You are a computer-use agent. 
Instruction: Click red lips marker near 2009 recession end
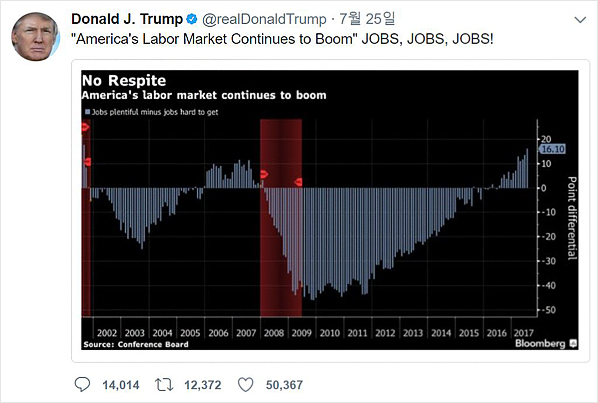coord(298,182)
